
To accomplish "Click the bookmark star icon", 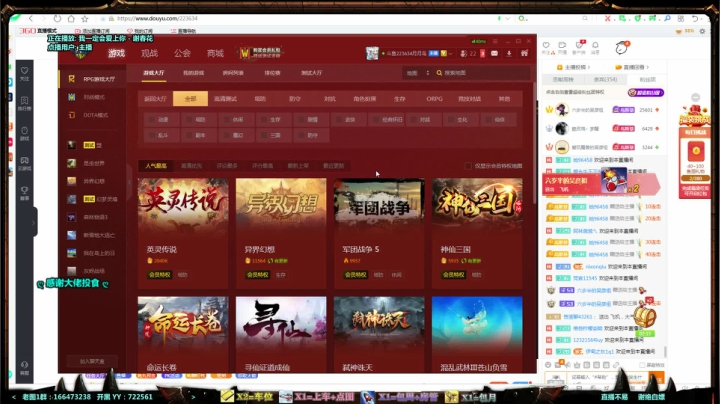I will point(85,18).
